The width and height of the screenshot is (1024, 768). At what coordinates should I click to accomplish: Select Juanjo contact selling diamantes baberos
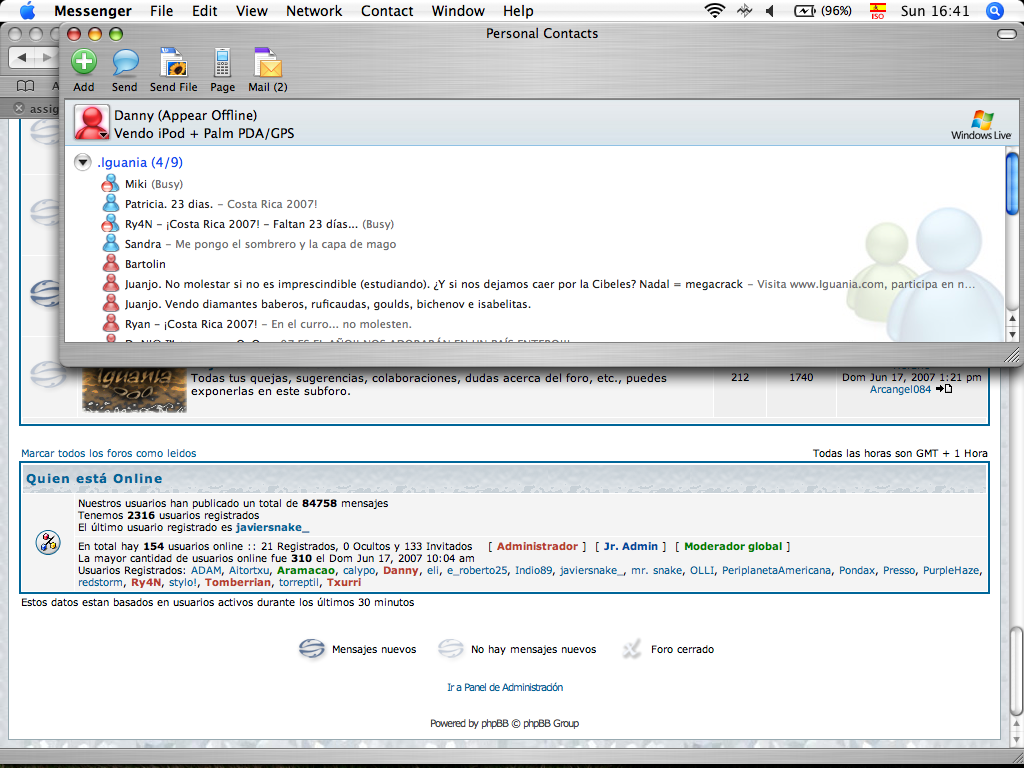click(328, 304)
